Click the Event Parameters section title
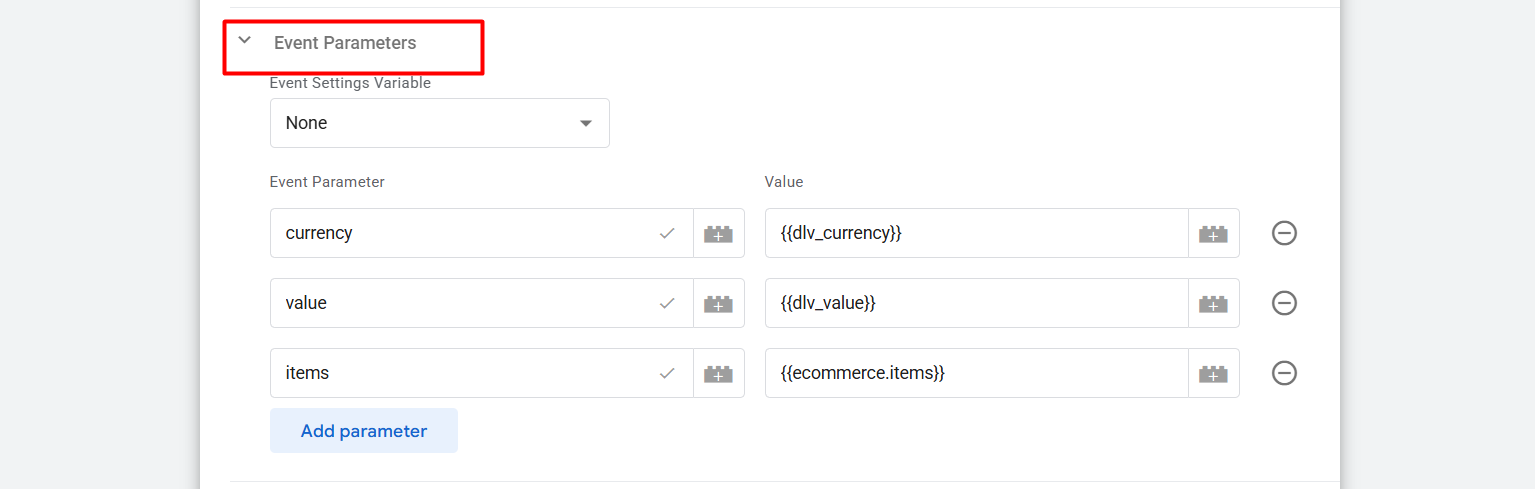The height and width of the screenshot is (489, 1535). (345, 43)
